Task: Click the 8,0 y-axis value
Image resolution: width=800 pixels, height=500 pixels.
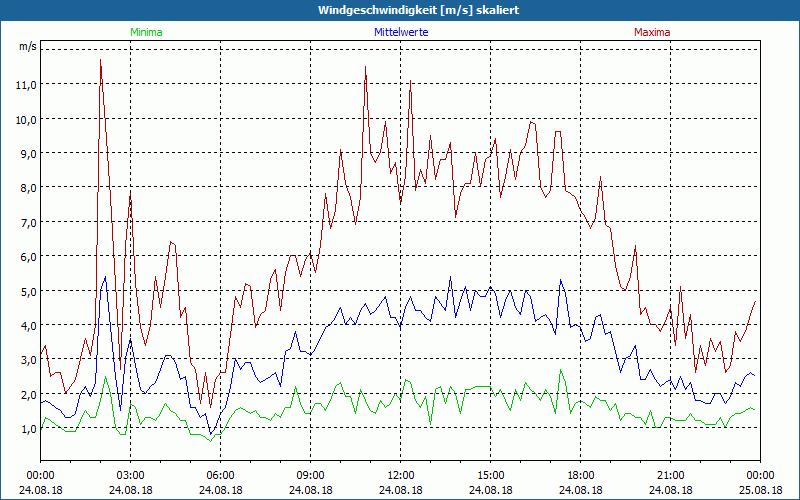Action: click(x=29, y=188)
